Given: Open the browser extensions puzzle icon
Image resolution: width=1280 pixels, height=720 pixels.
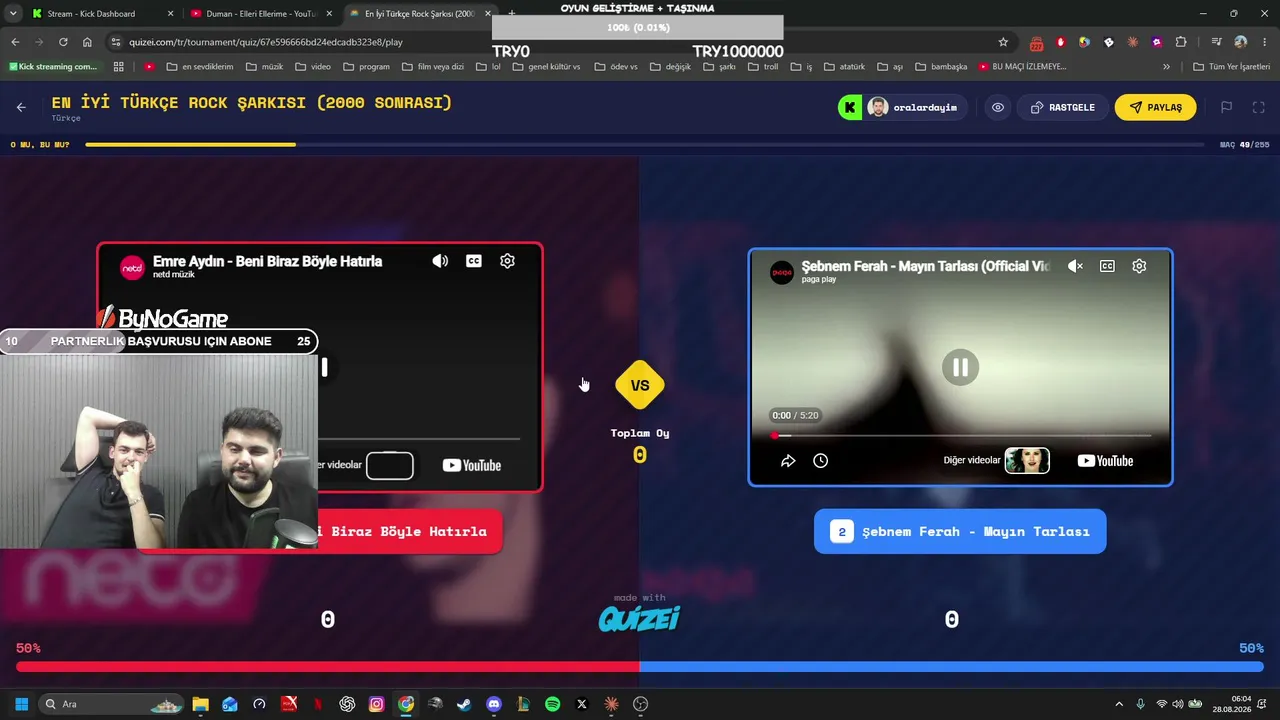Looking at the screenshot, I should (1181, 42).
